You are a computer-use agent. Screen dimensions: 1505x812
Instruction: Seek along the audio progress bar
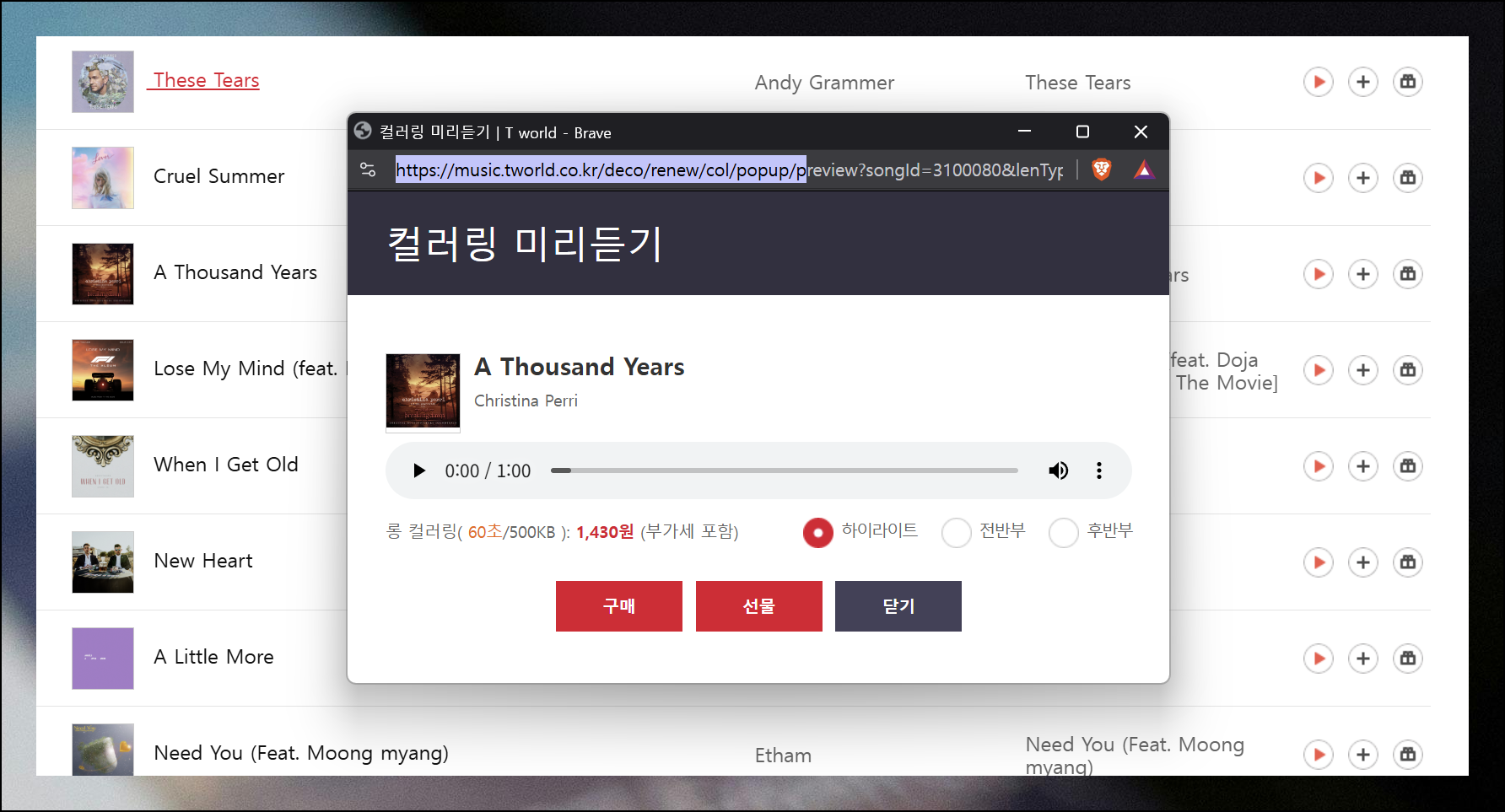tap(784, 471)
